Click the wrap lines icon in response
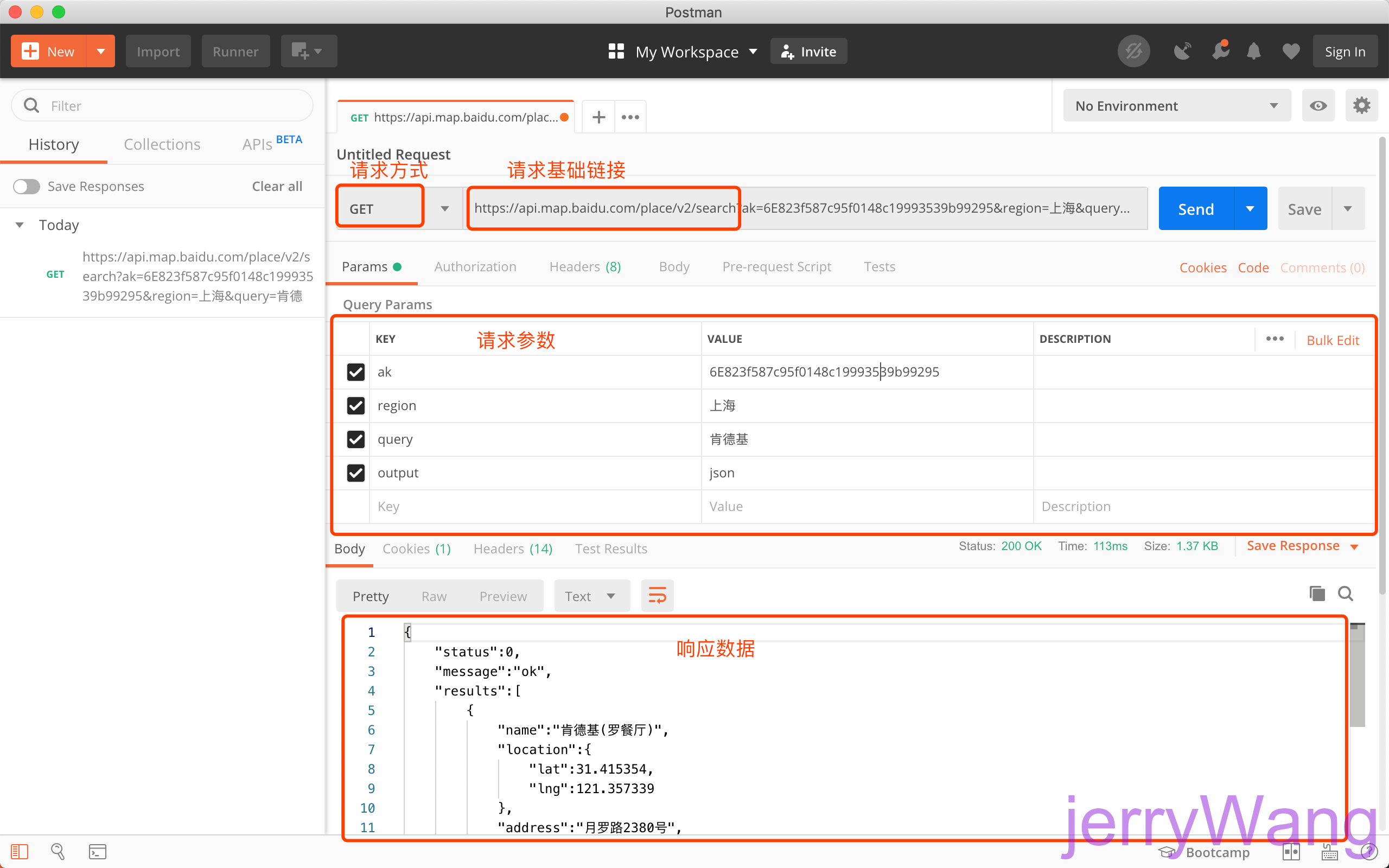 point(657,596)
